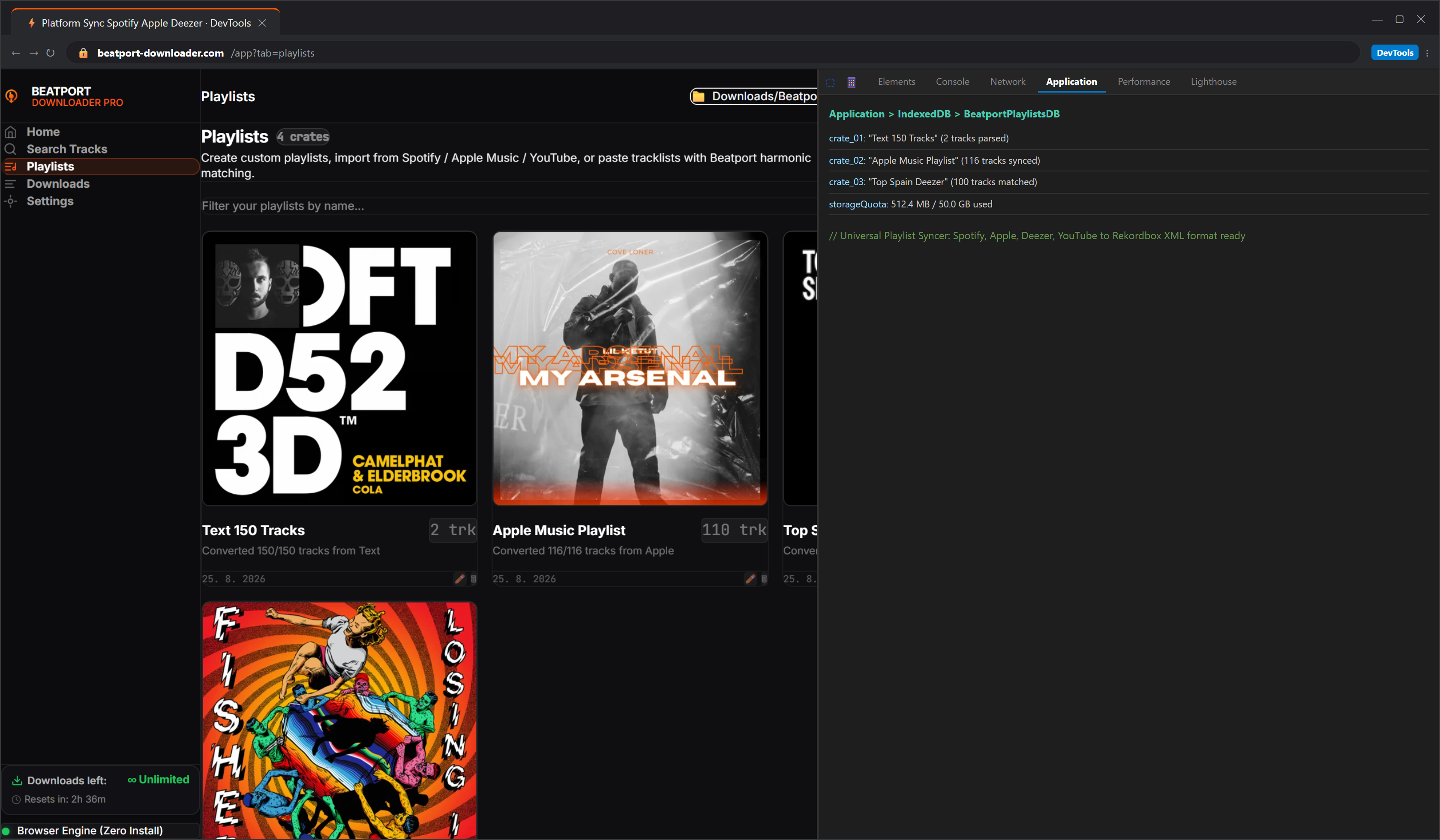Go to Search Tracks page
The width and height of the screenshot is (1440, 840).
[x=100, y=149]
